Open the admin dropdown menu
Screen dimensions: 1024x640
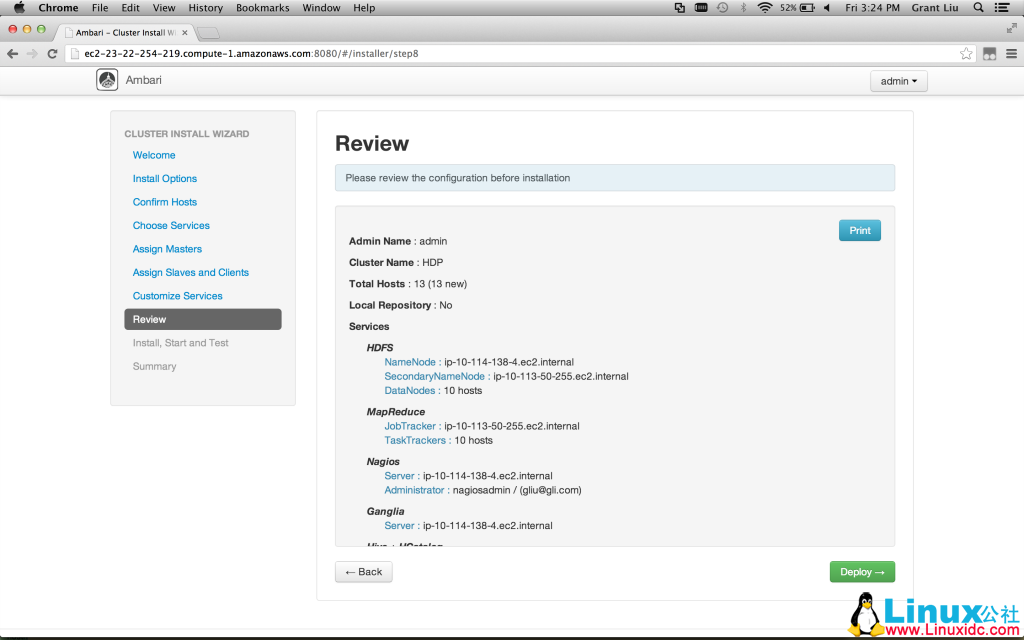(897, 81)
